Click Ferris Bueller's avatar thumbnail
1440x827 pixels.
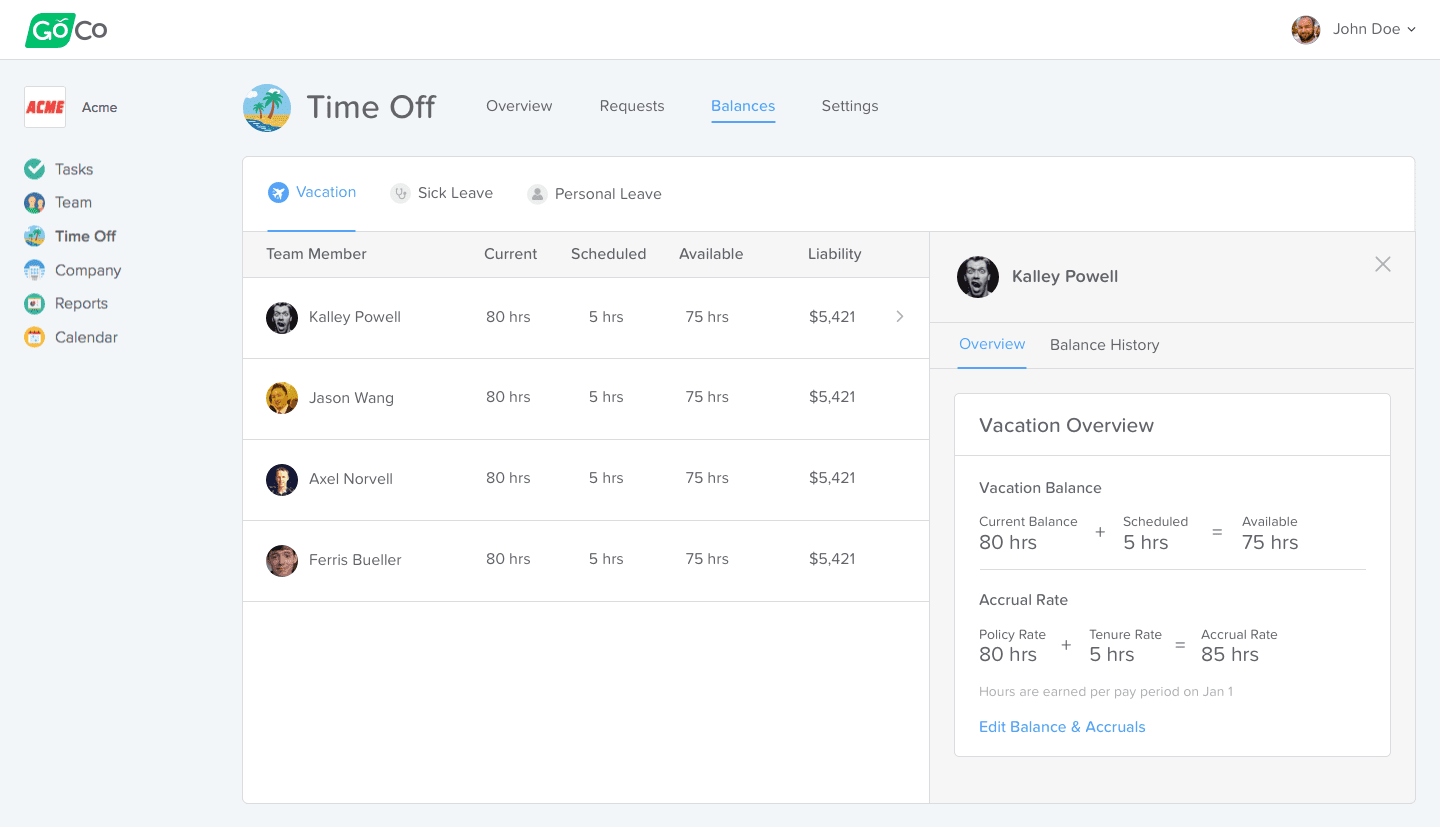[x=282, y=560]
